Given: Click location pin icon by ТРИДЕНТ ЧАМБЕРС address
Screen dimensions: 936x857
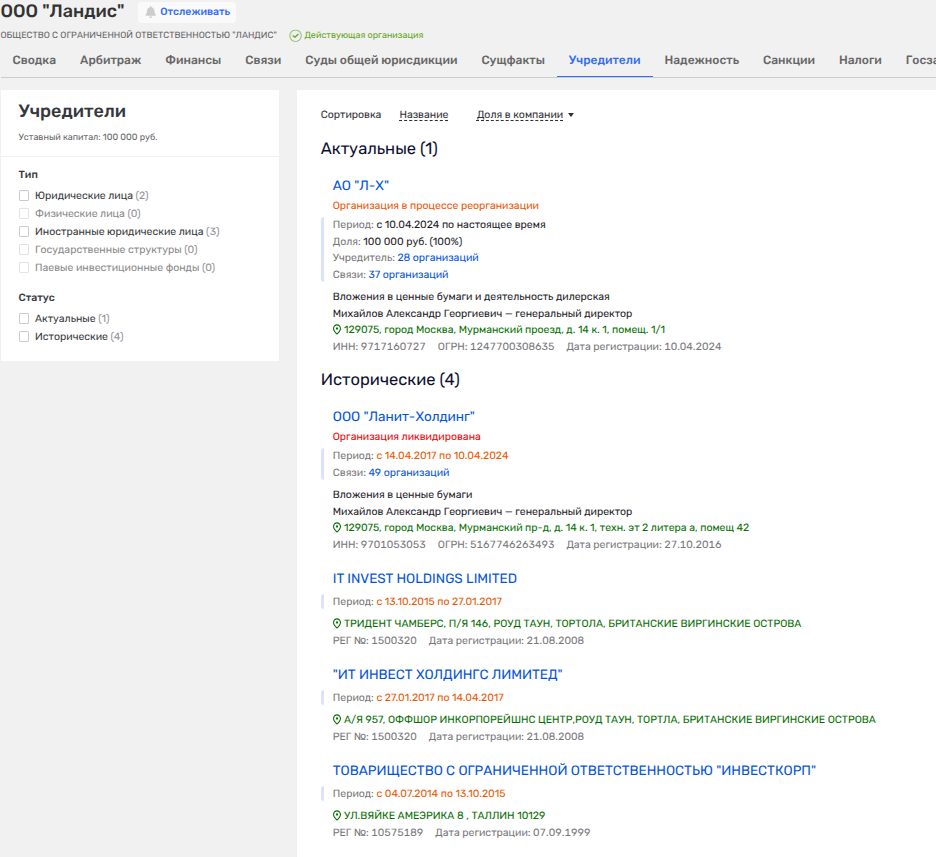Looking at the screenshot, I should pos(337,624).
